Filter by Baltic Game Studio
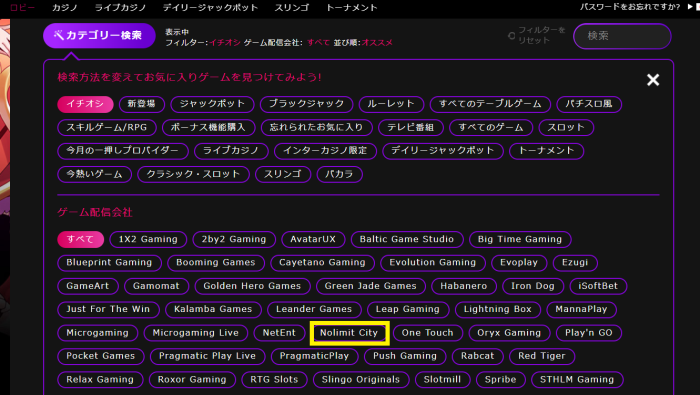 click(x=407, y=240)
